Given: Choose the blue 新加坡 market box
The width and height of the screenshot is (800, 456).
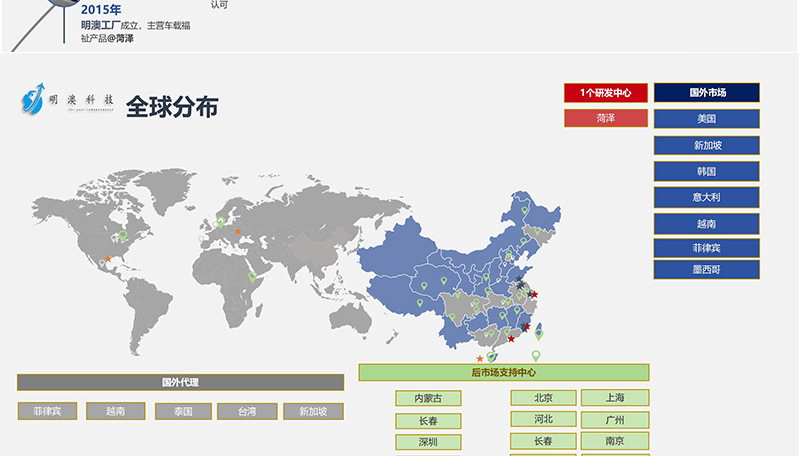Looking at the screenshot, I should tap(707, 145).
